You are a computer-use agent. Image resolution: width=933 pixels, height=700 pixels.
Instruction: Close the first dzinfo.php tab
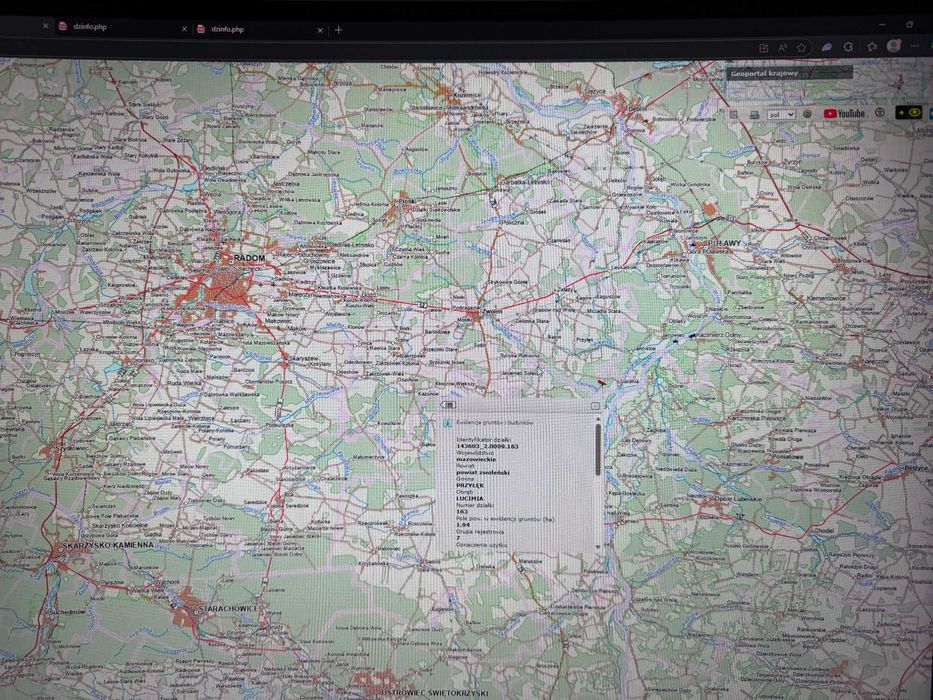184,29
